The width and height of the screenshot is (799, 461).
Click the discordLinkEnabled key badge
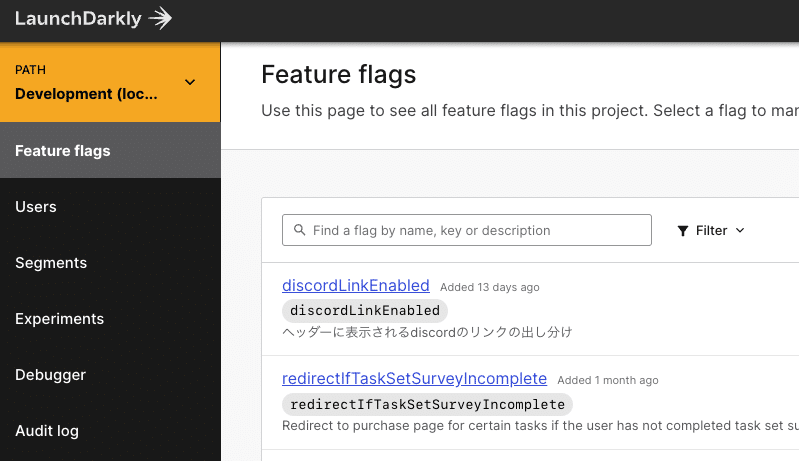click(x=365, y=310)
